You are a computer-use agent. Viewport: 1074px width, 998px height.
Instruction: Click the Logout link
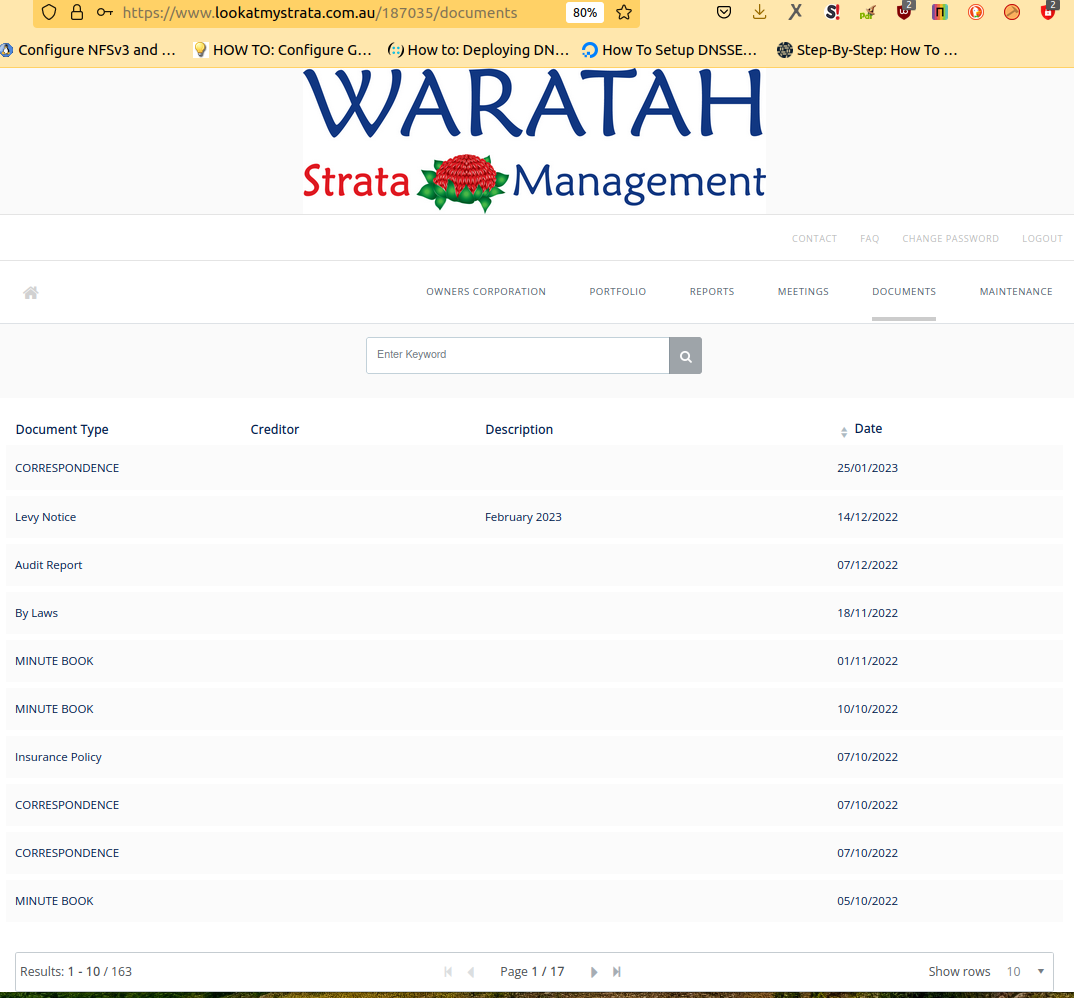[1042, 238]
